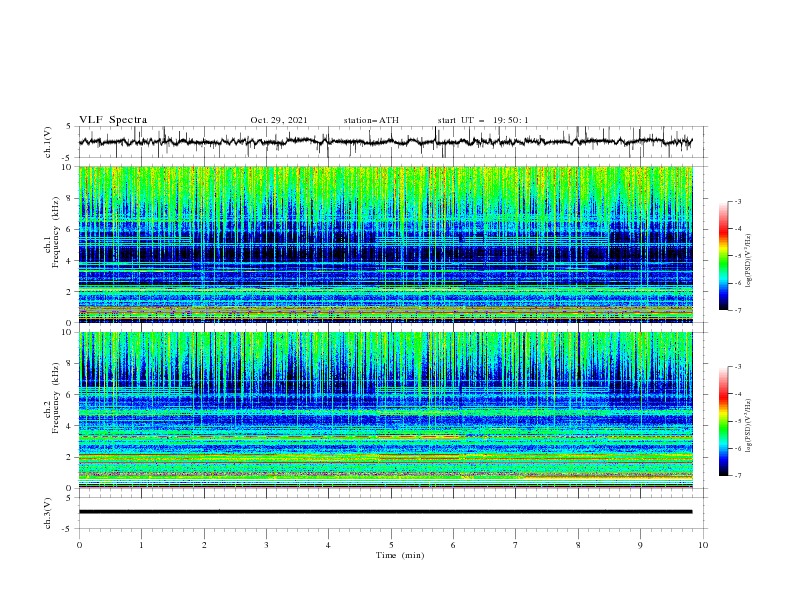
Task: Click the "-3" label on ch.1 color bar
Action: coord(737,201)
